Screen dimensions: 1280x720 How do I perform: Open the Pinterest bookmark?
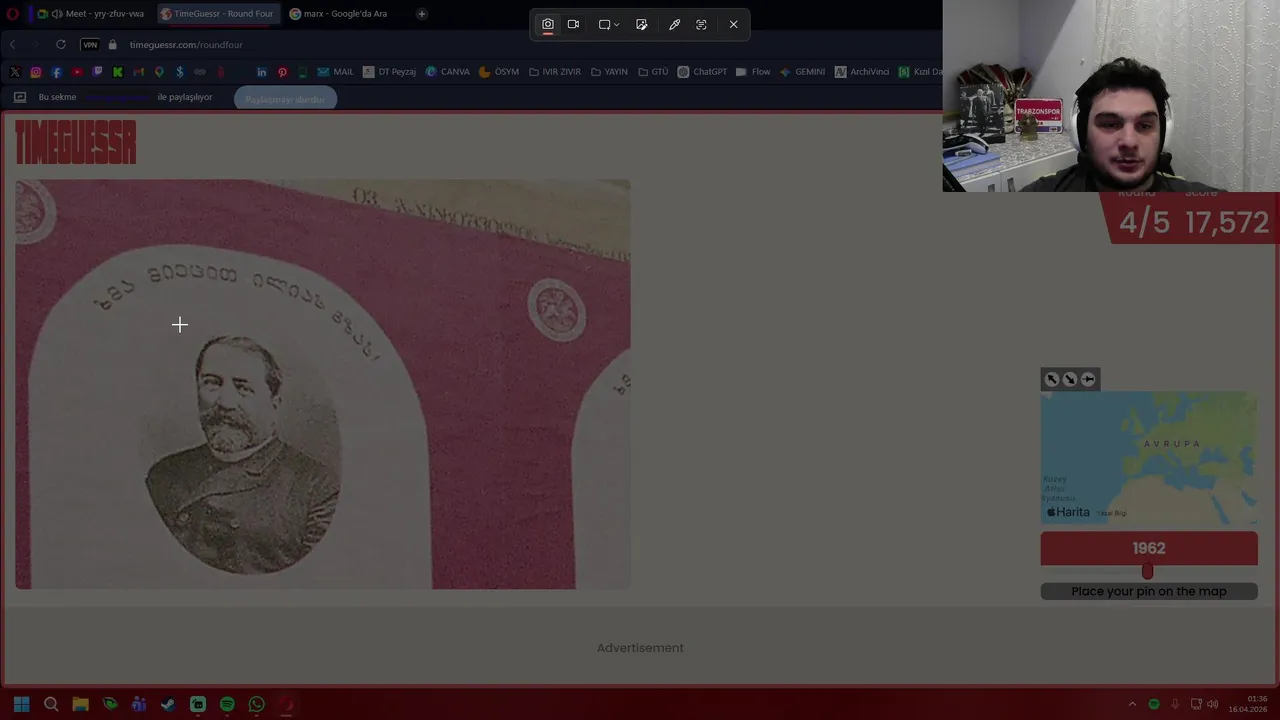coord(282,72)
